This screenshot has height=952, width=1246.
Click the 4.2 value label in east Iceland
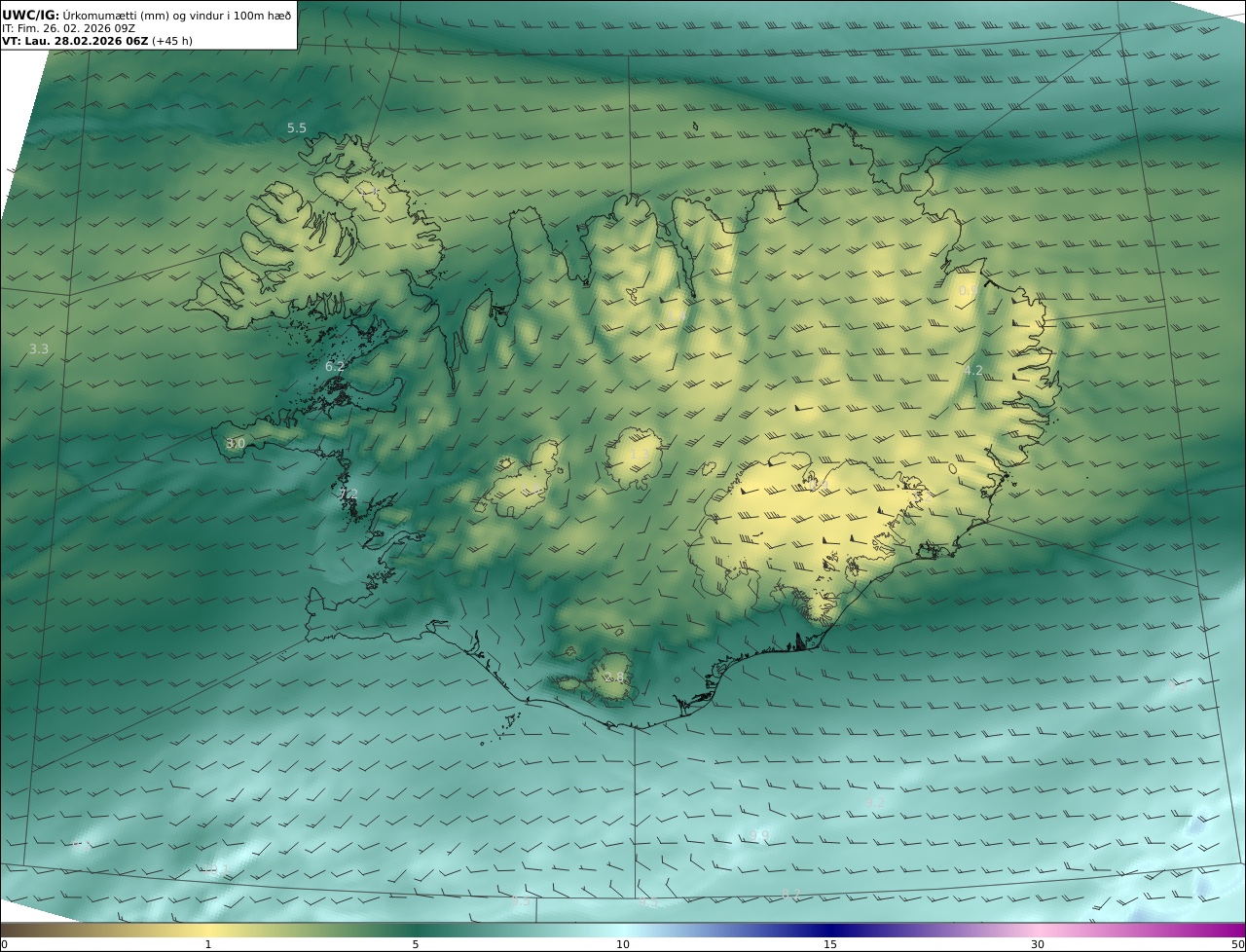(x=972, y=371)
